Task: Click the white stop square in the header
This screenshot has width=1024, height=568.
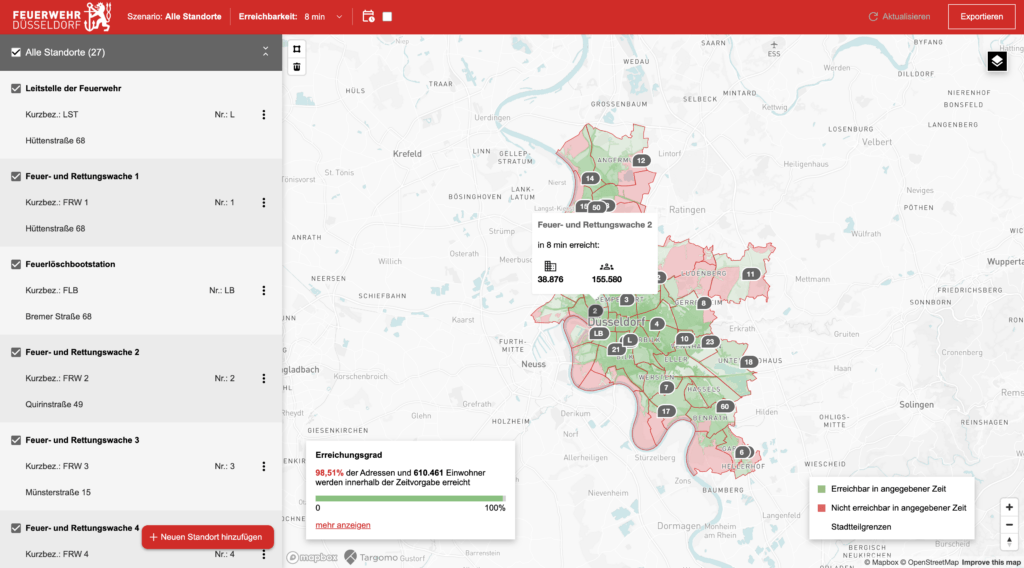Action: 387,16
